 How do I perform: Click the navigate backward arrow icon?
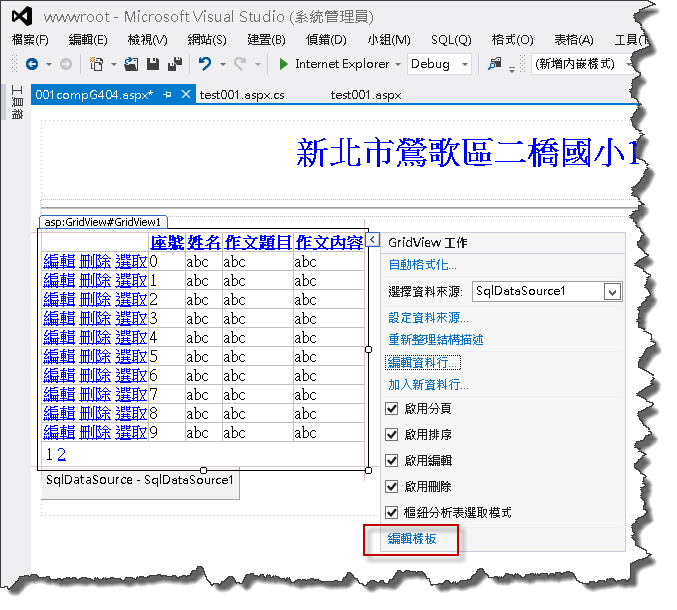(x=32, y=64)
